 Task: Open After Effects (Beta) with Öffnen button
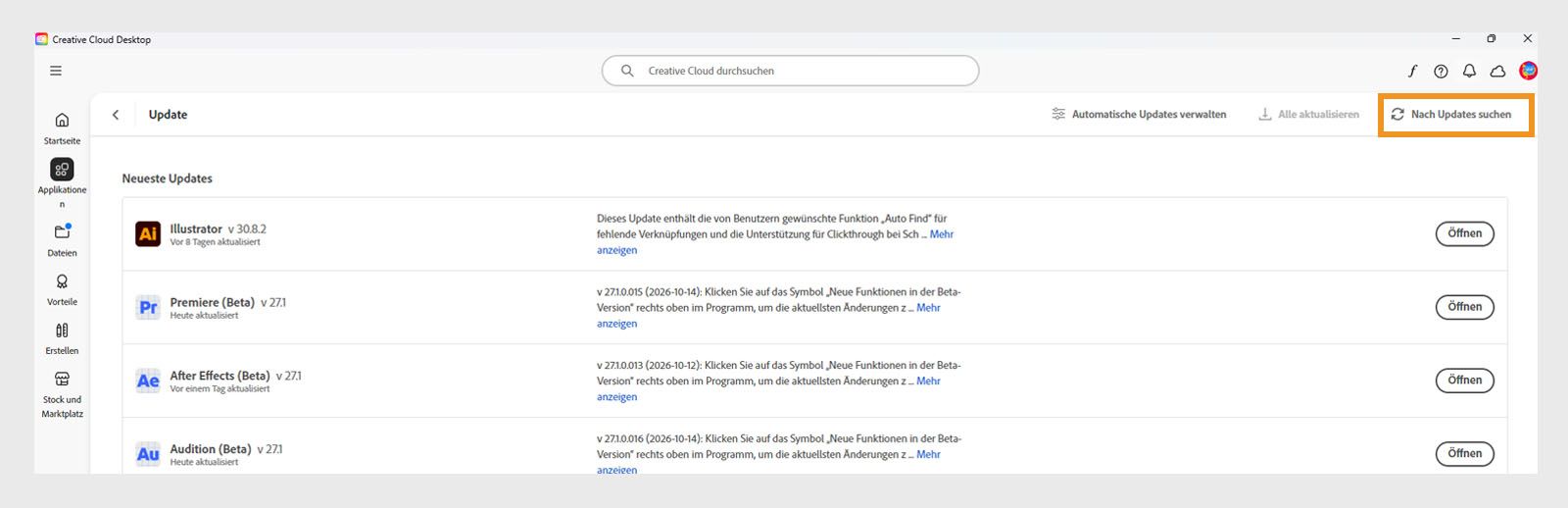[1465, 381]
